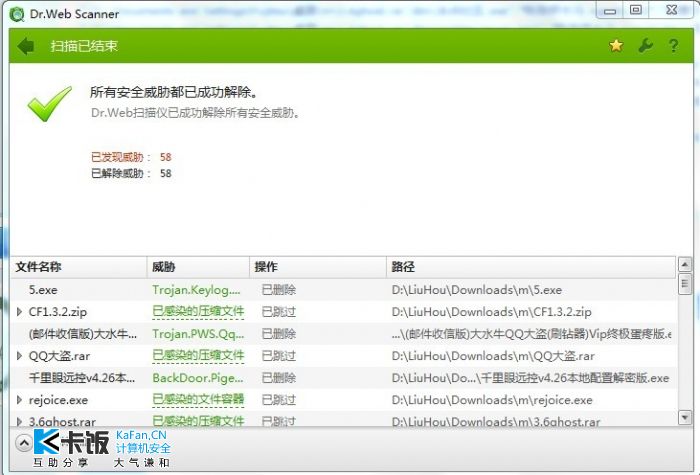
Task: Expand the rejoice.exe container entry
Action: pos(19,400)
